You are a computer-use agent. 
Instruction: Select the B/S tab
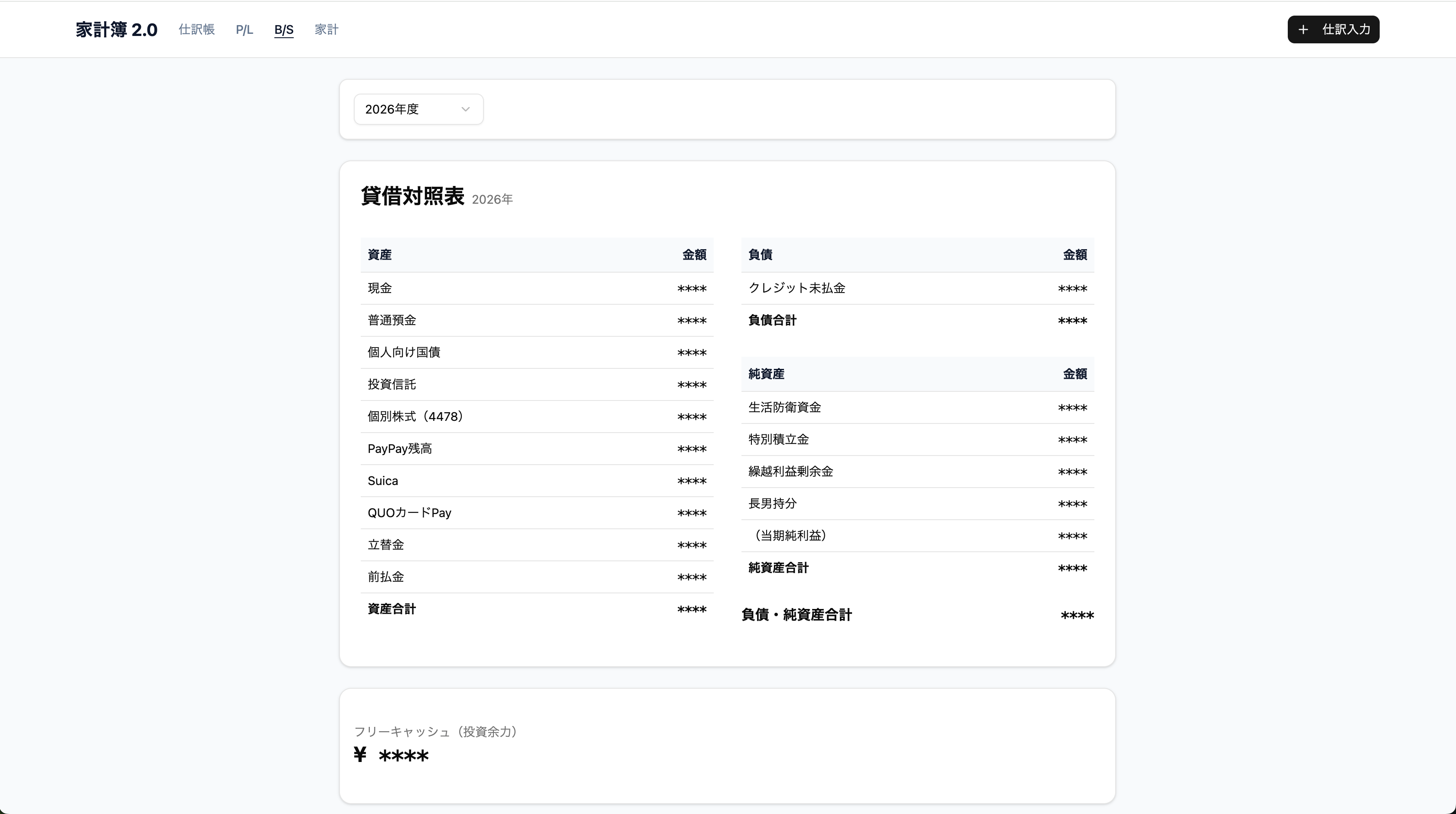284,29
